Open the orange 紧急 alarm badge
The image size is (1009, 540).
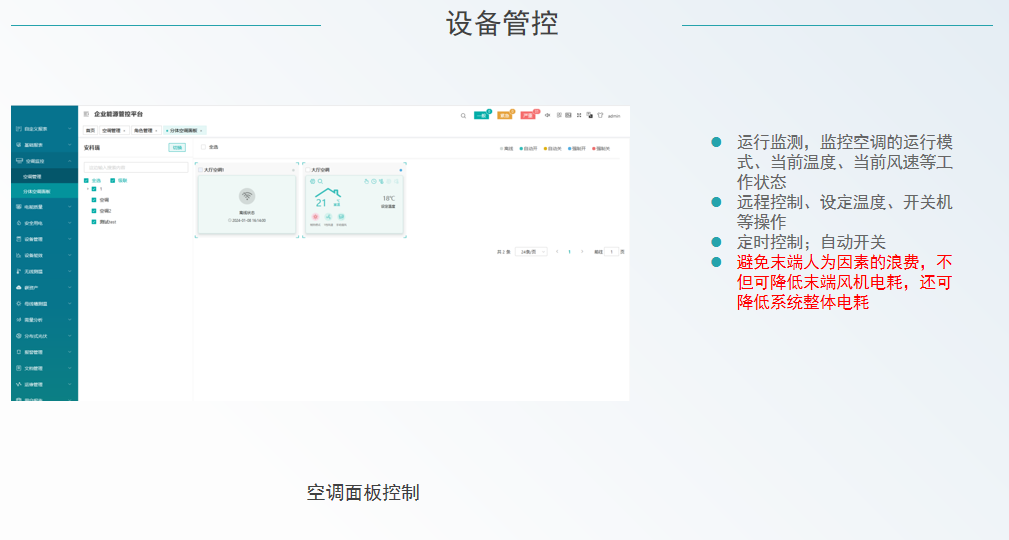coord(504,115)
